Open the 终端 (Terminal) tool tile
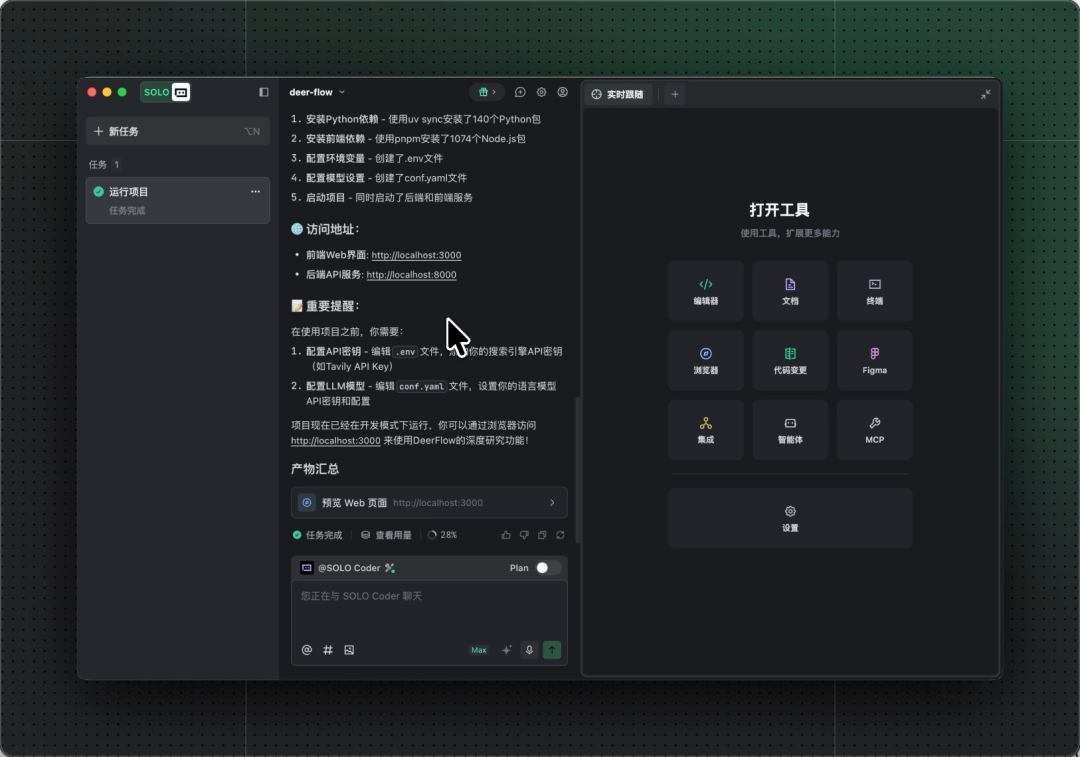 [874, 291]
